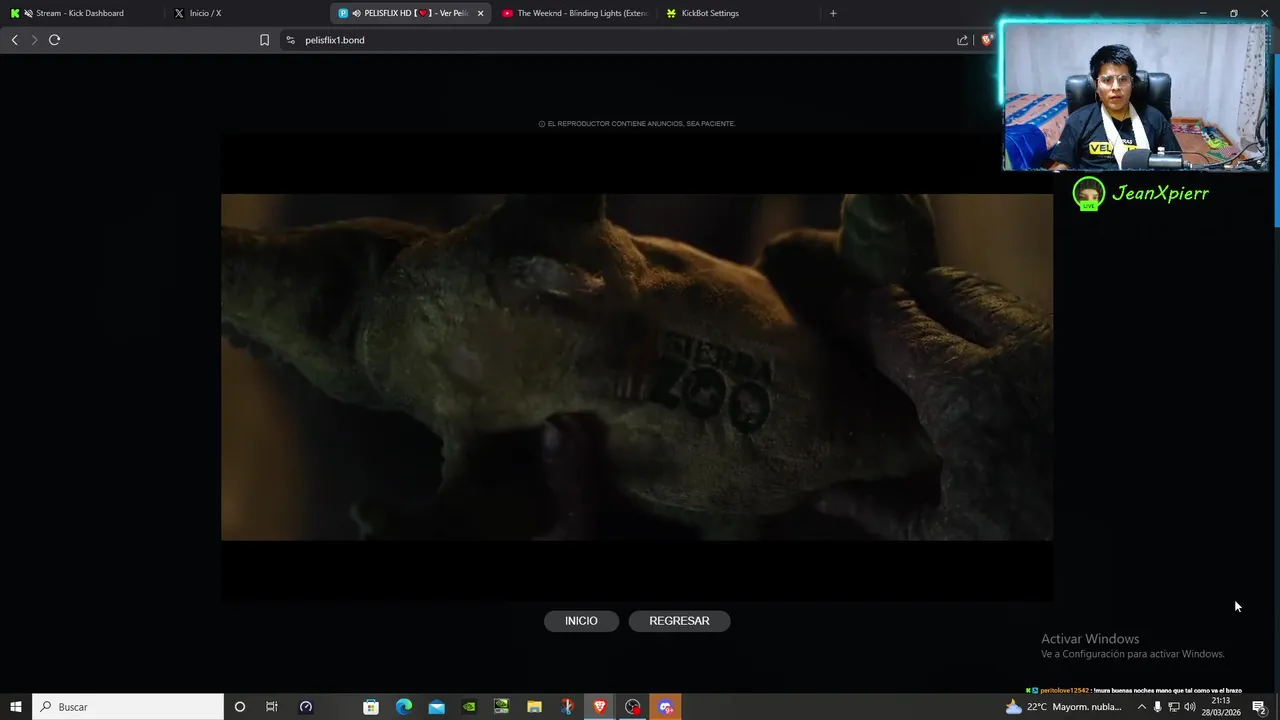Image resolution: width=1280 pixels, height=720 pixels.
Task: Click the 'Activar Windows' watermark heading
Action: [1090, 639]
